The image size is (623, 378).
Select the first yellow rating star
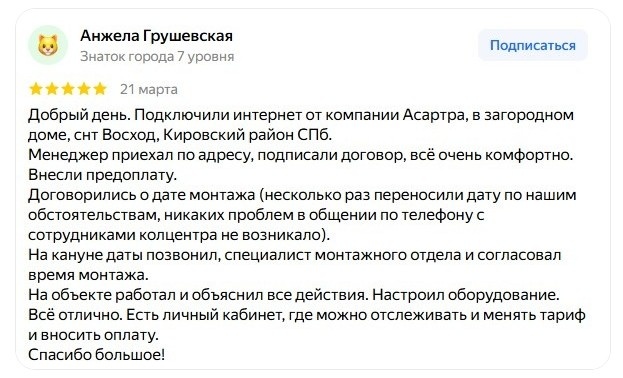pos(36,89)
